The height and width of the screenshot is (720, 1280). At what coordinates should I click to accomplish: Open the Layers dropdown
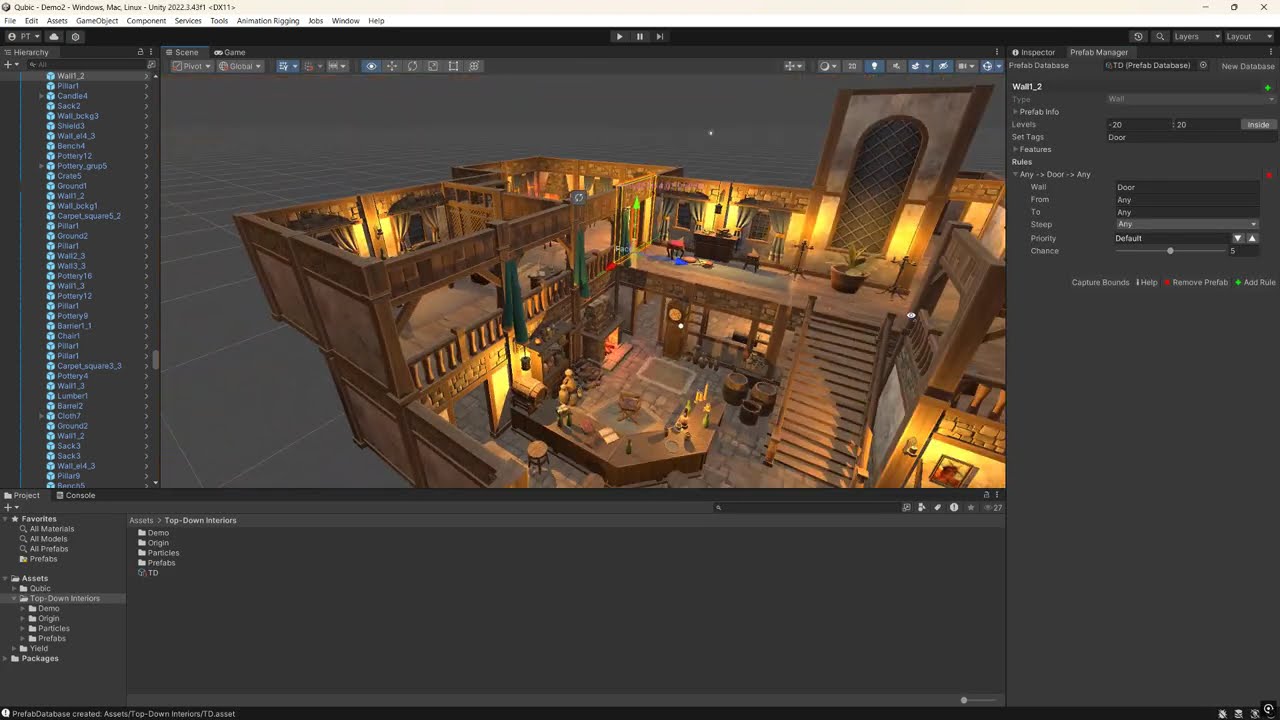[1196, 36]
